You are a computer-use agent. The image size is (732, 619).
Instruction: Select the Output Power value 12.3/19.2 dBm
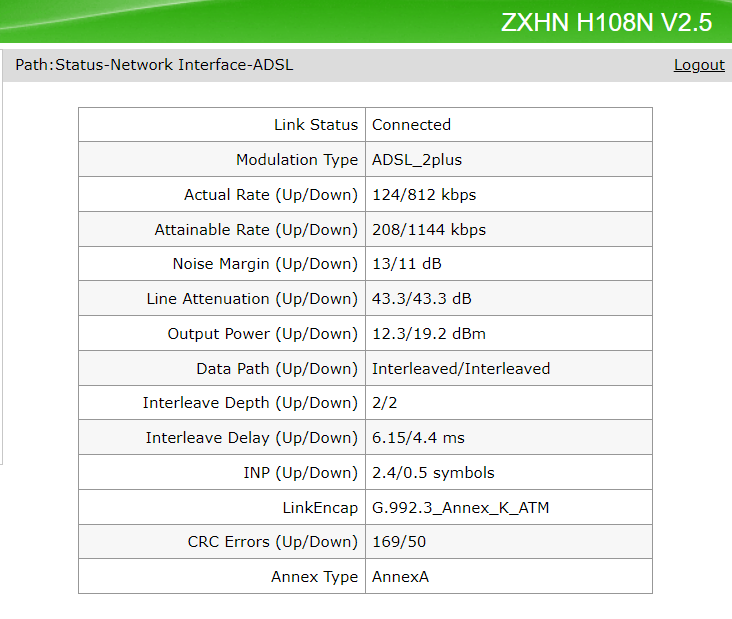coord(429,334)
